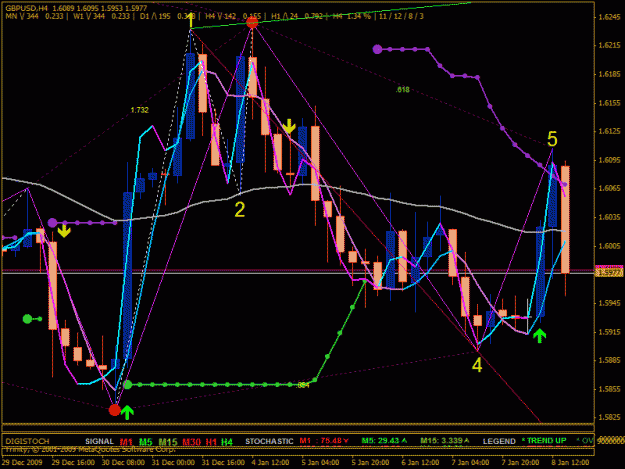The width and height of the screenshot is (625, 469).
Task: Click the 29 Dec 2009 date label
Action: [x=22, y=462]
